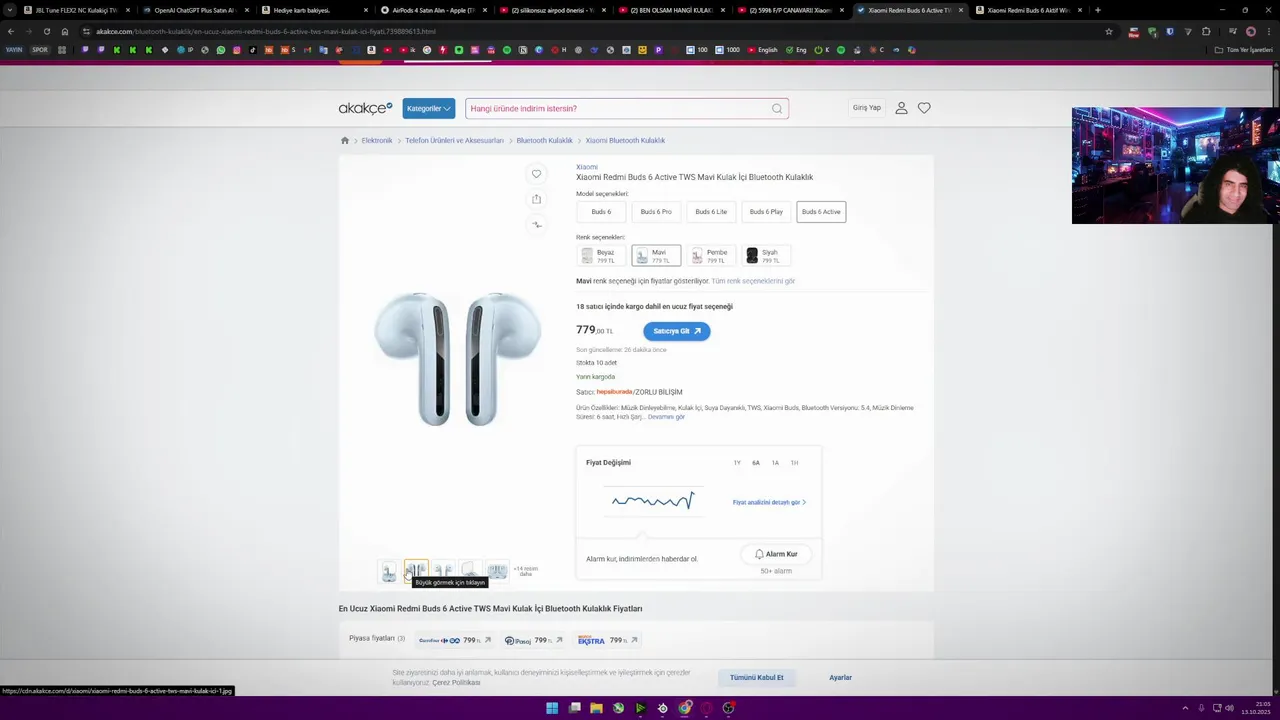Viewport: 1280px width, 720px height.
Task: Show 1A price history range
Action: click(775, 463)
